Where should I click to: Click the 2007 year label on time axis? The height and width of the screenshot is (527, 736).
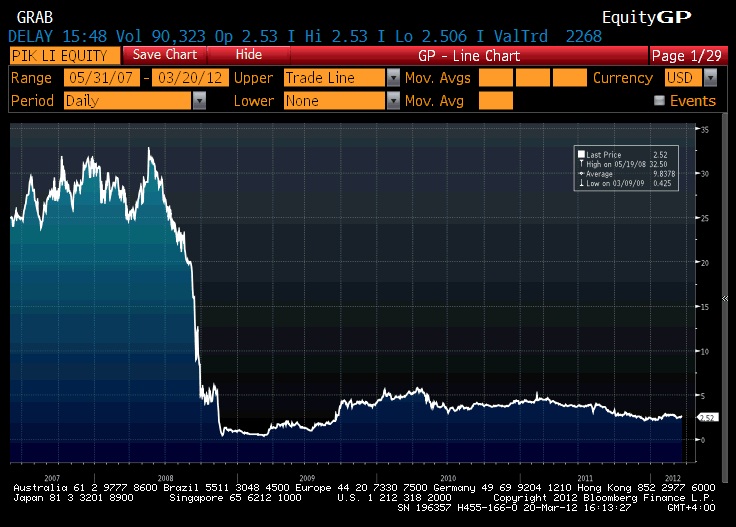tap(52, 478)
